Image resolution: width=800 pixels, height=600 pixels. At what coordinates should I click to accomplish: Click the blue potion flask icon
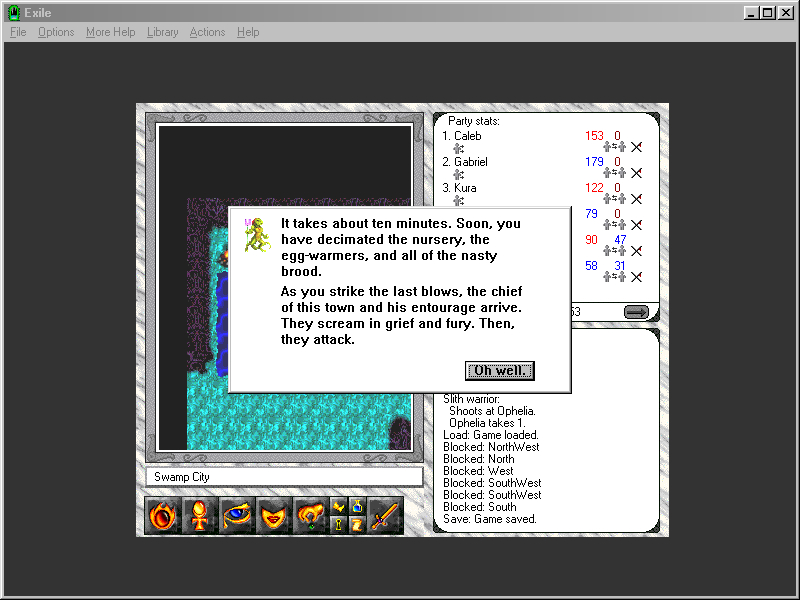point(357,507)
